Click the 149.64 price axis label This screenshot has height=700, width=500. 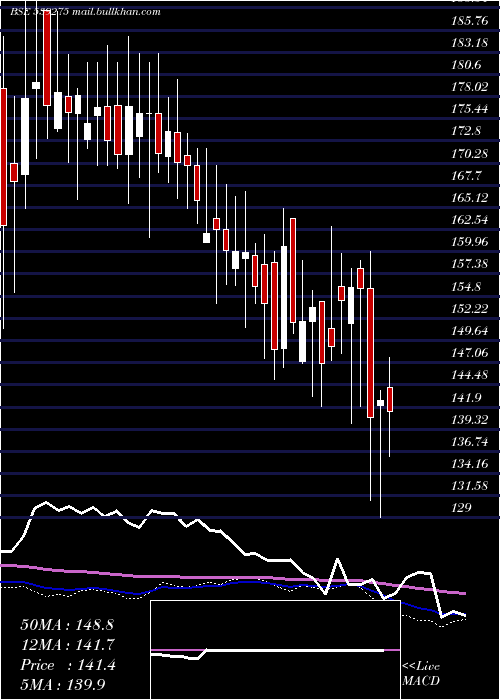(470, 331)
